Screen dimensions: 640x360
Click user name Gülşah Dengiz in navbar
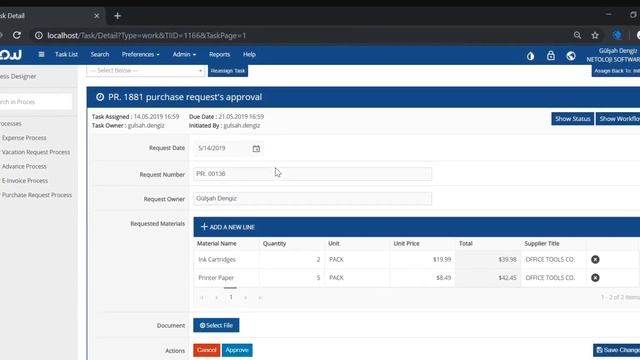618,51
